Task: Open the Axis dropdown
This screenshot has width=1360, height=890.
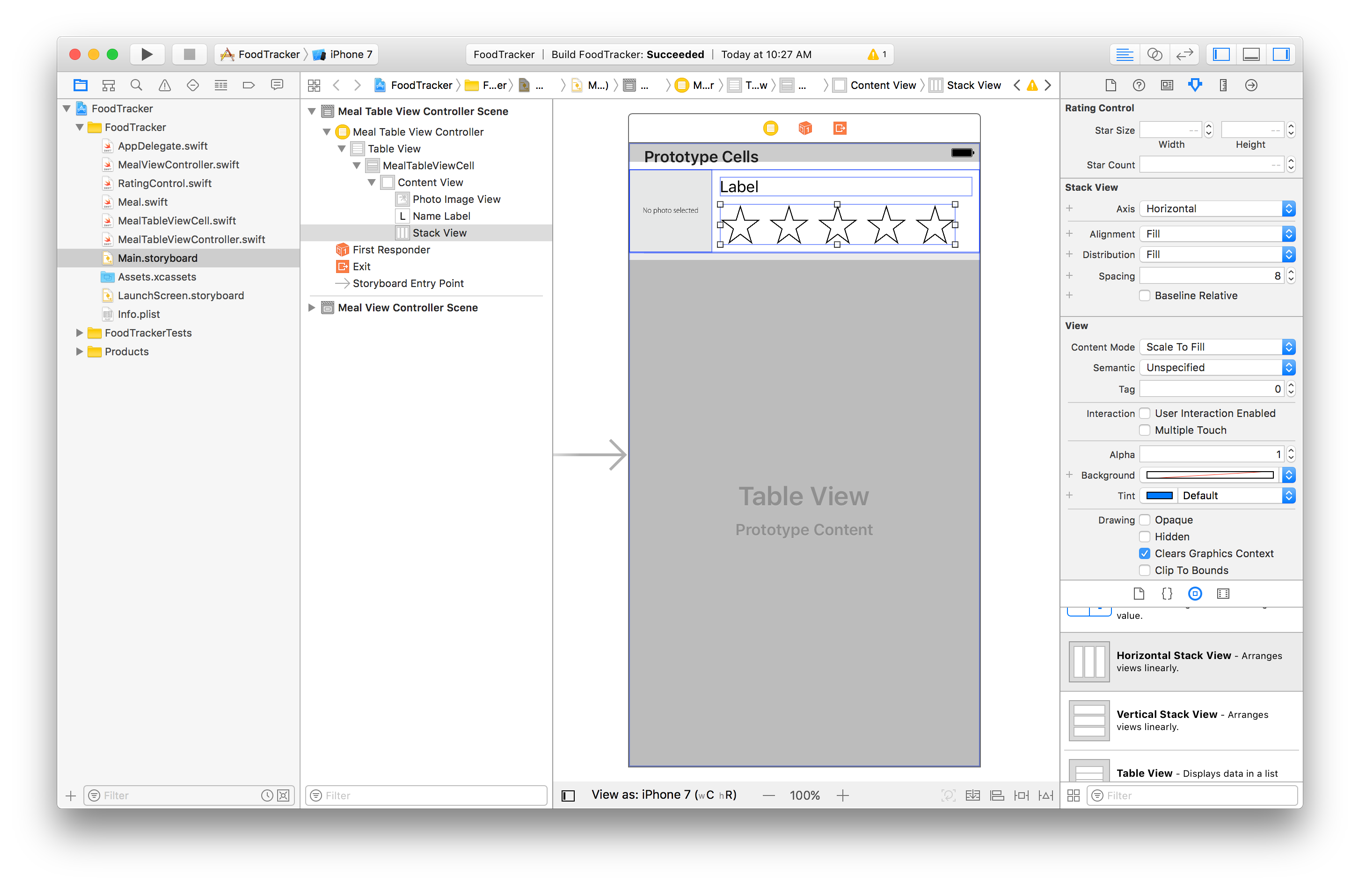Action: pyautogui.click(x=1218, y=208)
